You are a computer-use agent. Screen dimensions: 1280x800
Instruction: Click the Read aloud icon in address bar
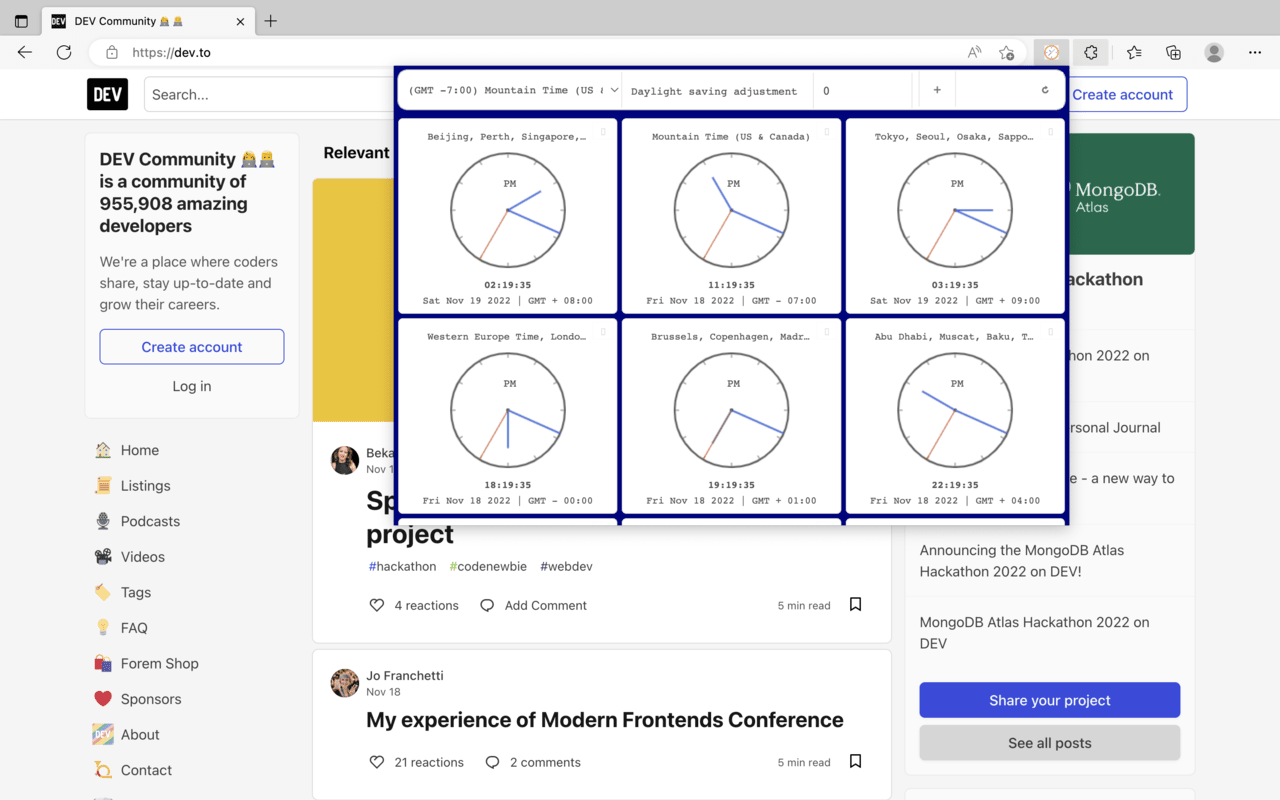[x=974, y=52]
